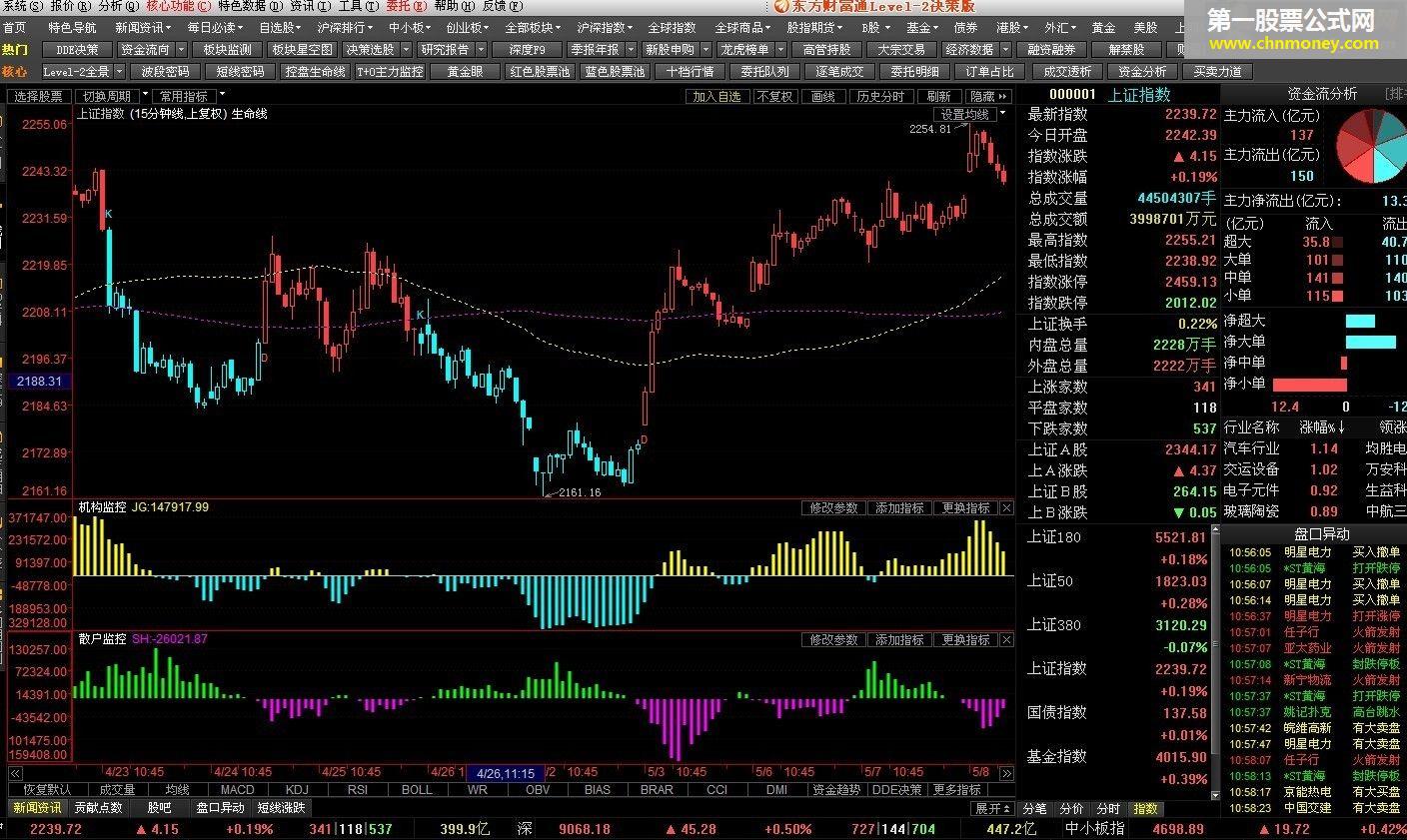Open 研究报告 toolbar button
The image size is (1407, 840).
(x=446, y=49)
